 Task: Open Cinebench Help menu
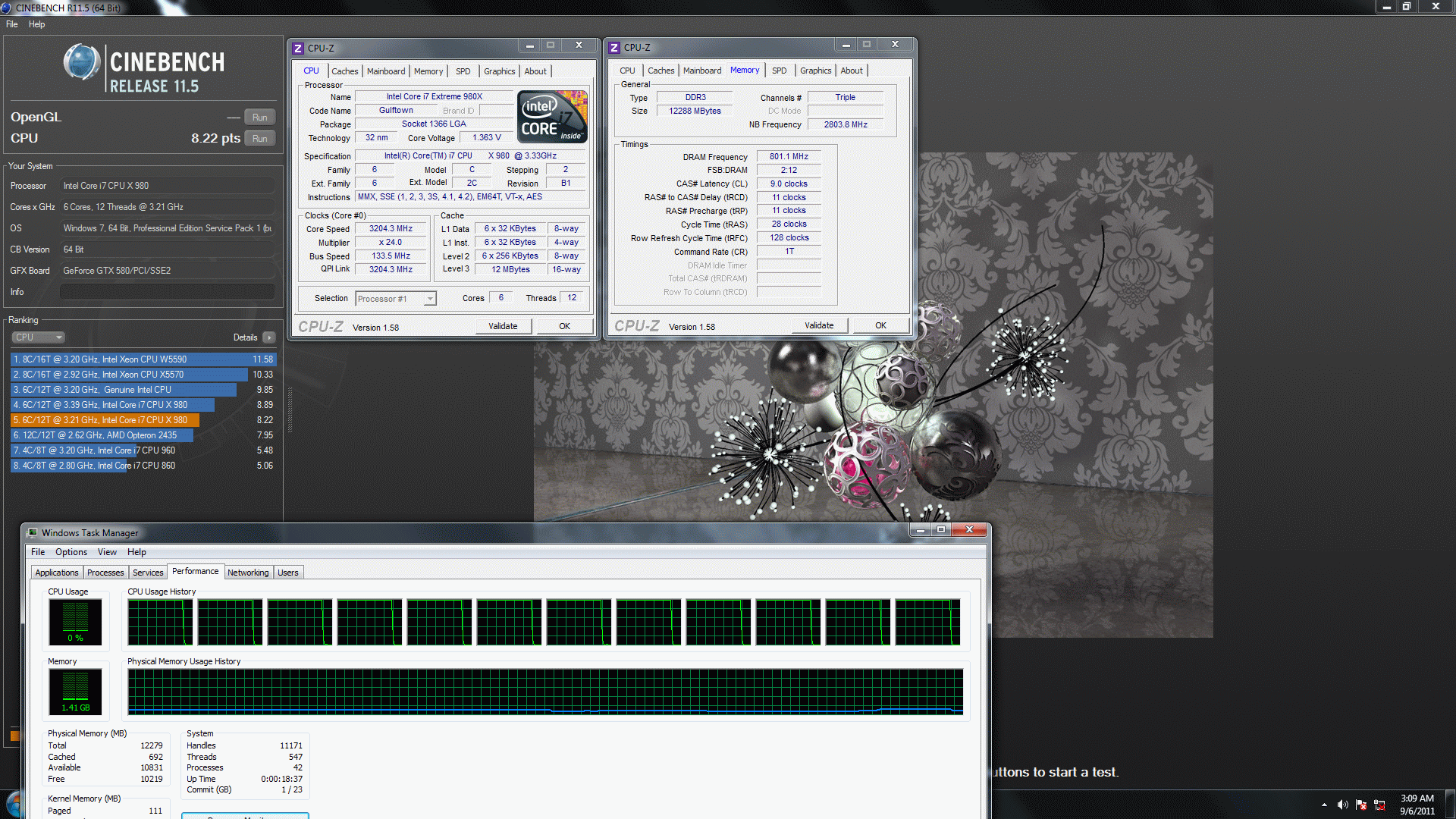[x=36, y=24]
